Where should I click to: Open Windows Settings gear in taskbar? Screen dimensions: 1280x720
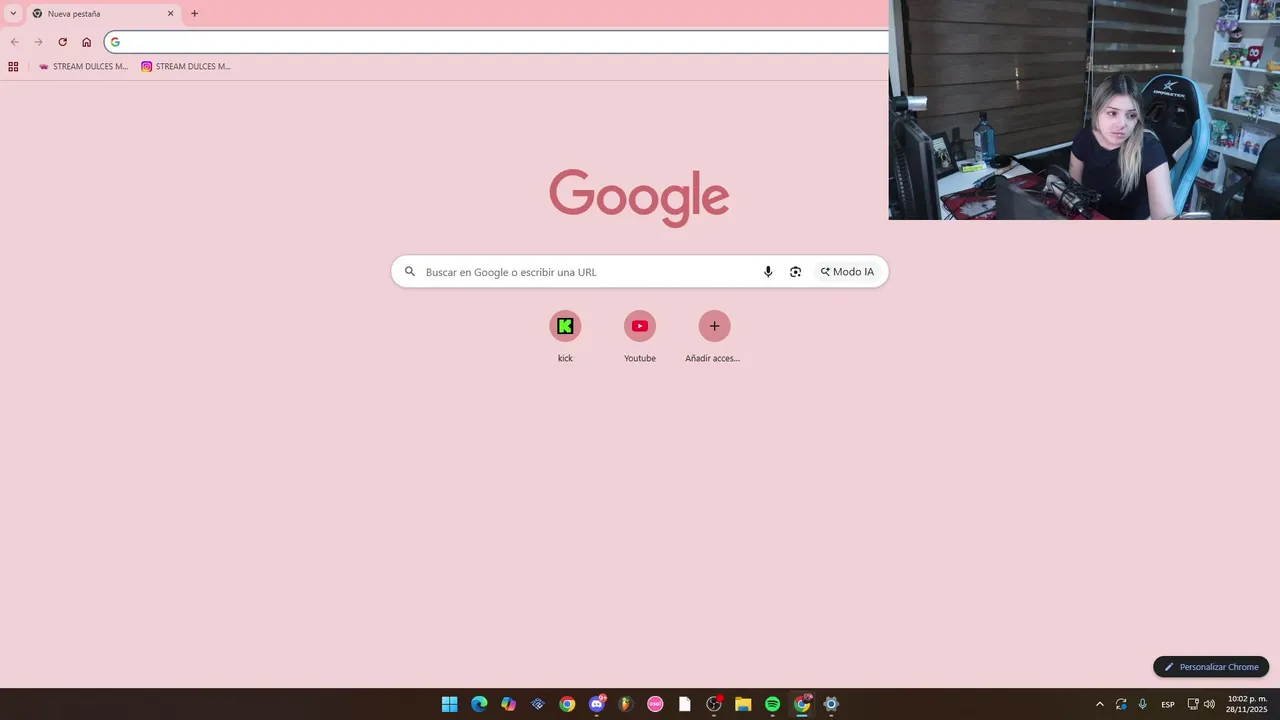(831, 704)
